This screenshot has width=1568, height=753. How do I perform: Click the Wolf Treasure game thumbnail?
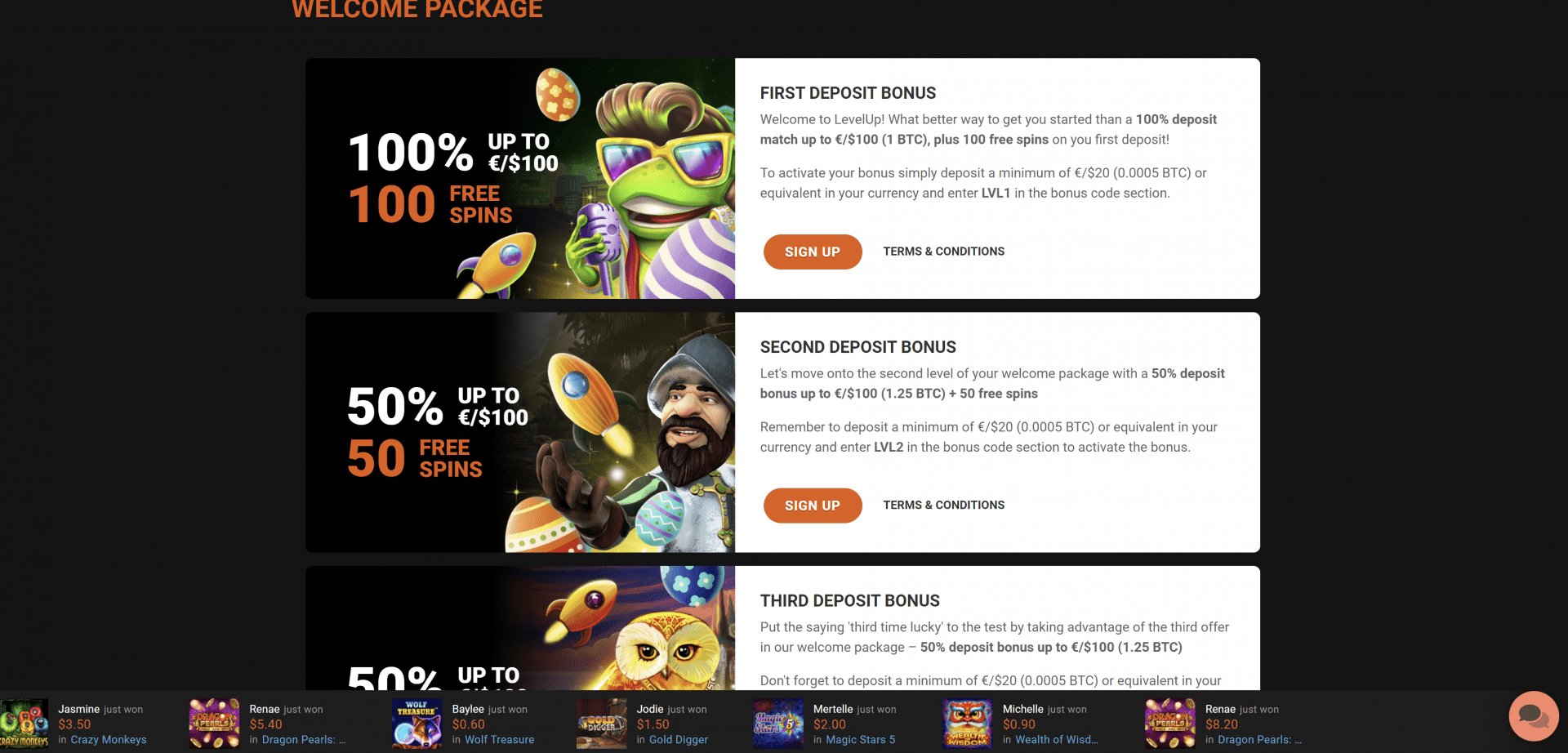click(416, 724)
